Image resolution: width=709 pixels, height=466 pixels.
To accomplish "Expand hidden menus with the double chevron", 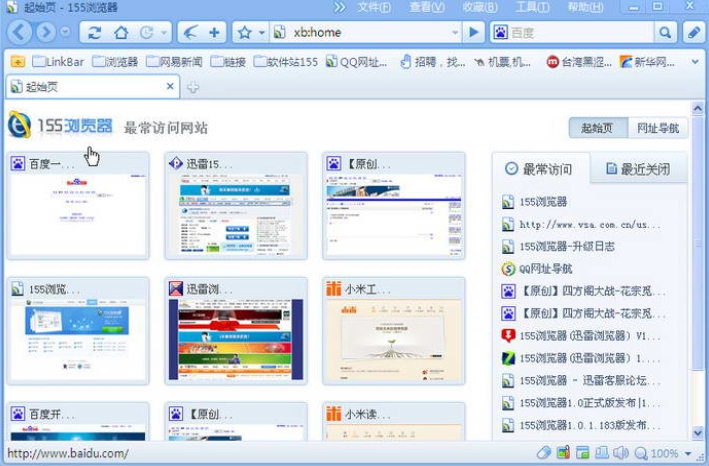I will click(x=339, y=7).
